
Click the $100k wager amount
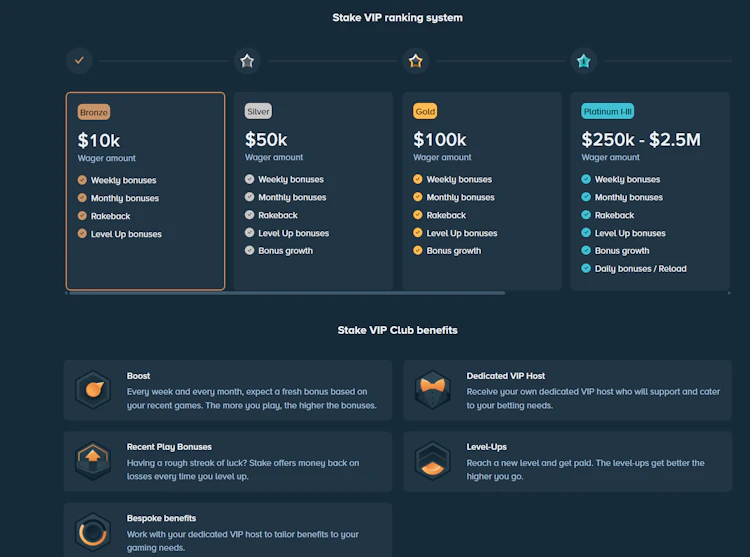click(x=440, y=140)
